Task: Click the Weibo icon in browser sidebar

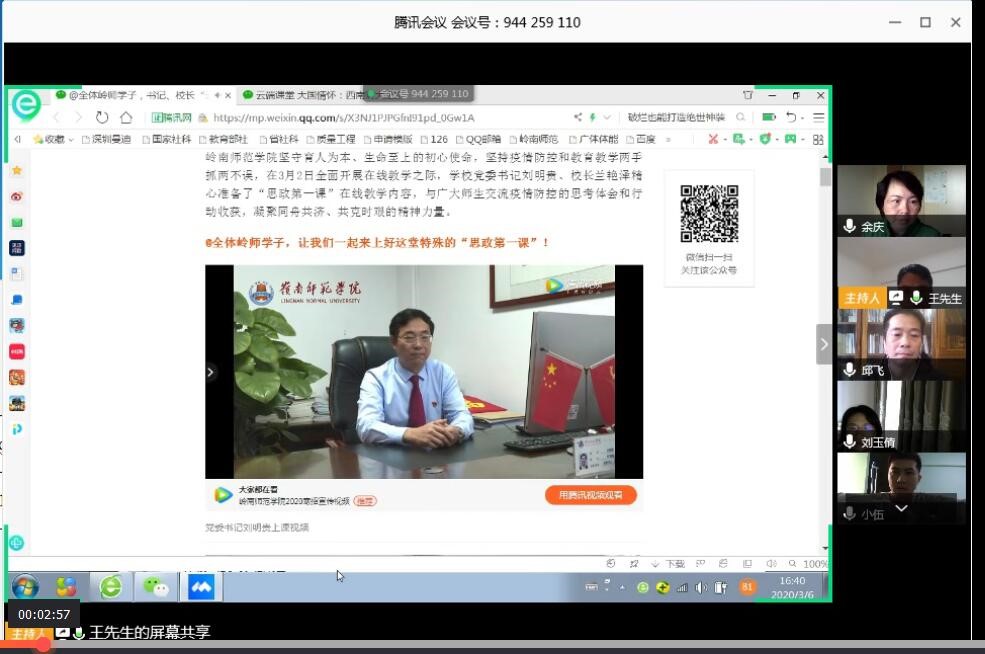Action: click(x=17, y=197)
